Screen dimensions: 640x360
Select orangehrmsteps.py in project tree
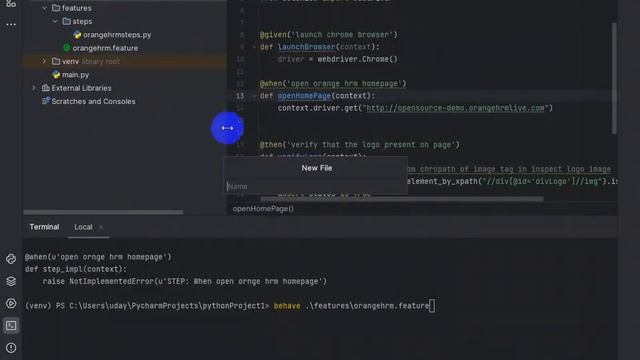pos(117,35)
